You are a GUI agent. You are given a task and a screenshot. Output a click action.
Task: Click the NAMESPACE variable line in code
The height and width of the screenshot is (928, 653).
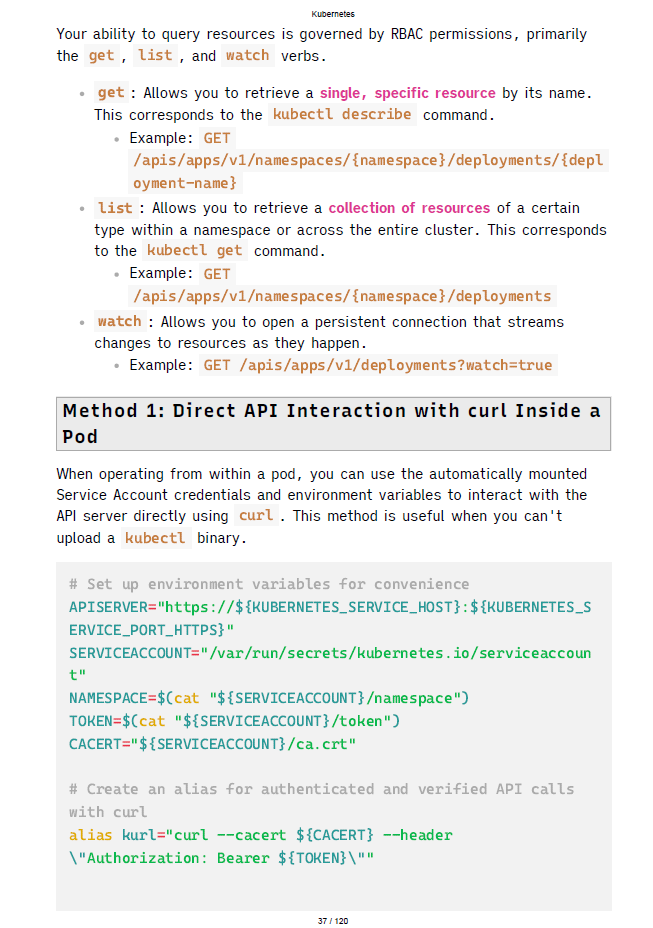coord(268,698)
